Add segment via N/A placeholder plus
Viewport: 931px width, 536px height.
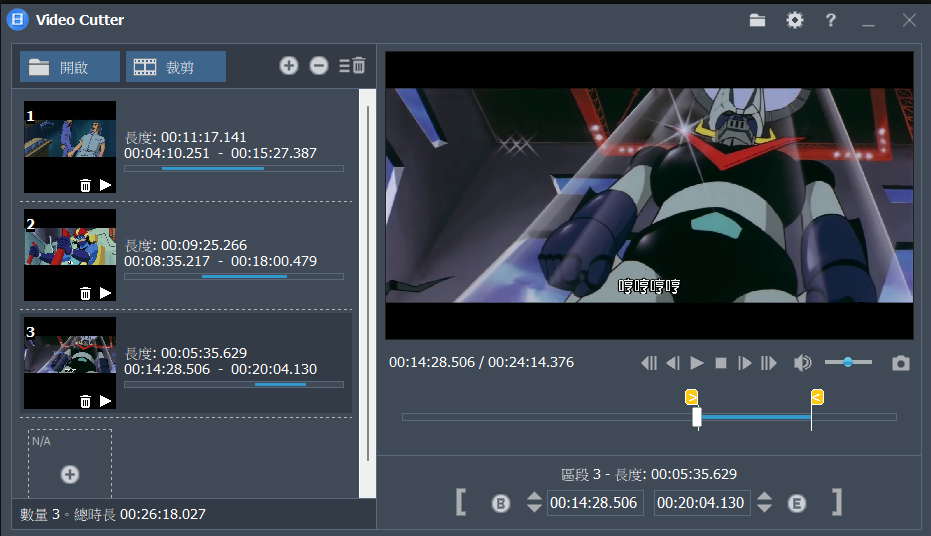[x=70, y=474]
